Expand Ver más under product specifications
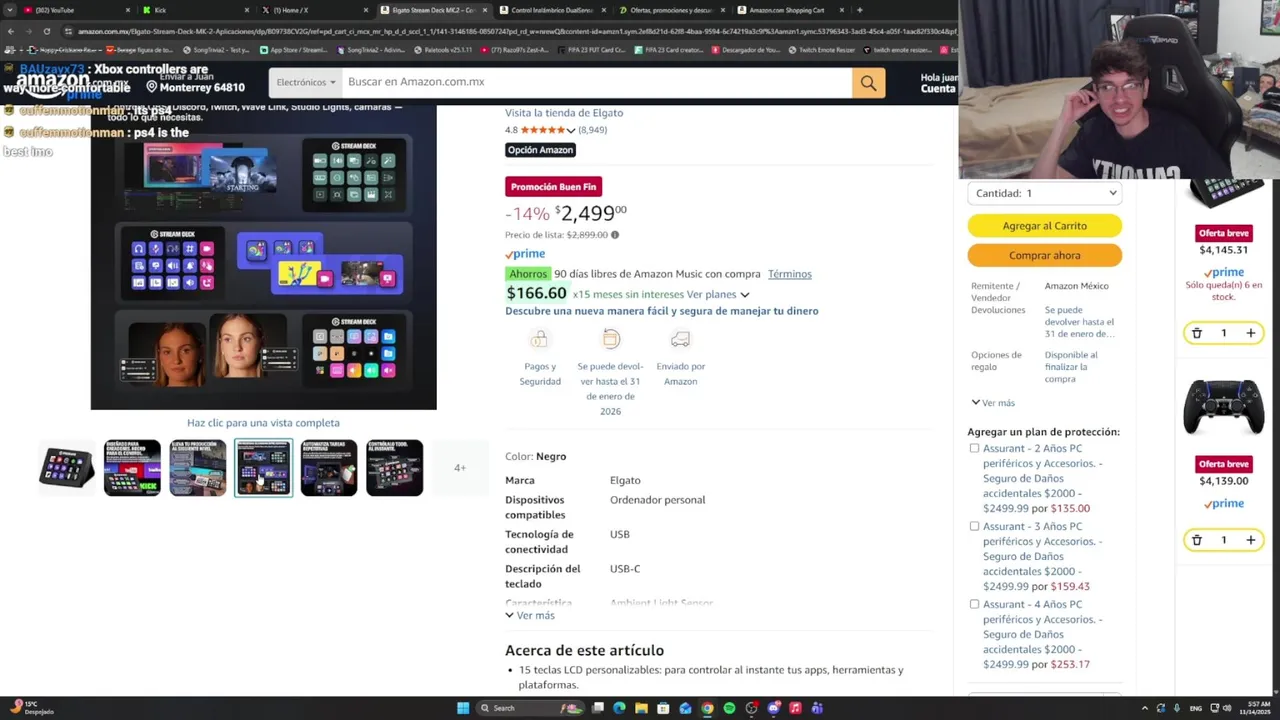 (x=530, y=616)
